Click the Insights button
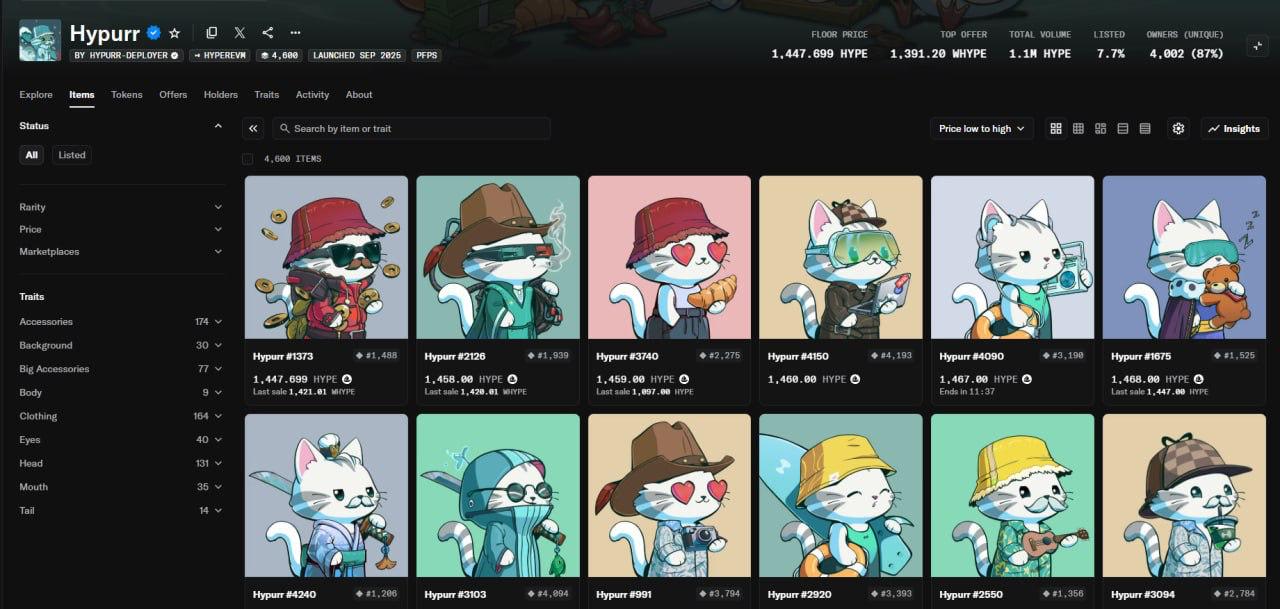This screenshot has width=1280, height=609. tap(1234, 129)
